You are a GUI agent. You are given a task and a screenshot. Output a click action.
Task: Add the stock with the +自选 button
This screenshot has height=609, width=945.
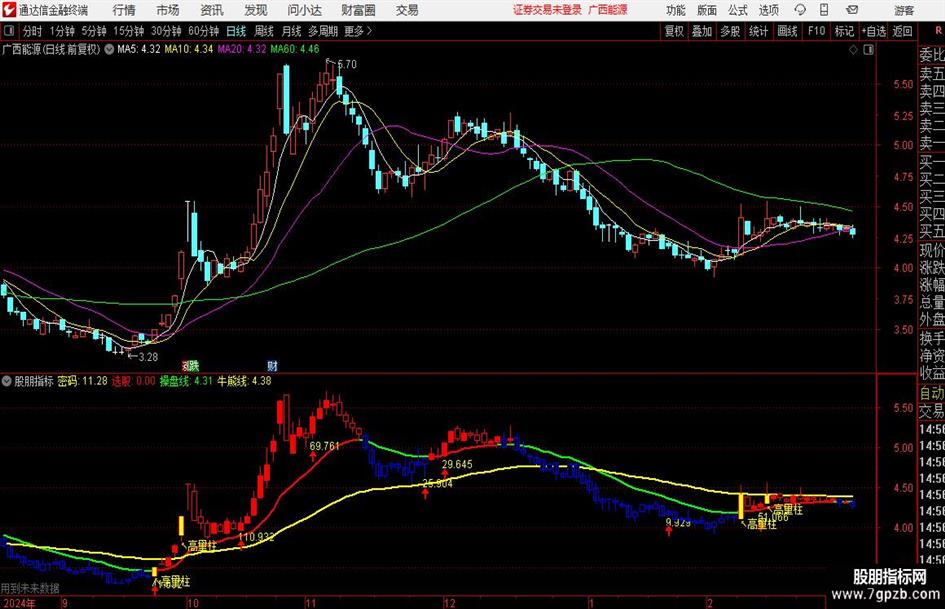point(873,31)
